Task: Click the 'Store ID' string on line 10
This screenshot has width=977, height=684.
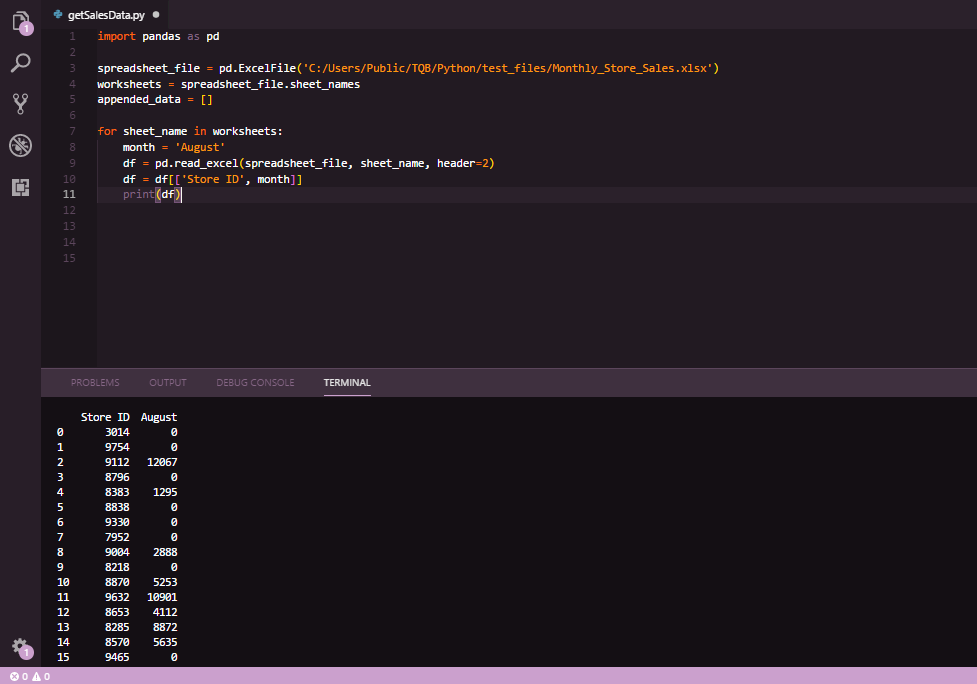Action: coord(212,179)
